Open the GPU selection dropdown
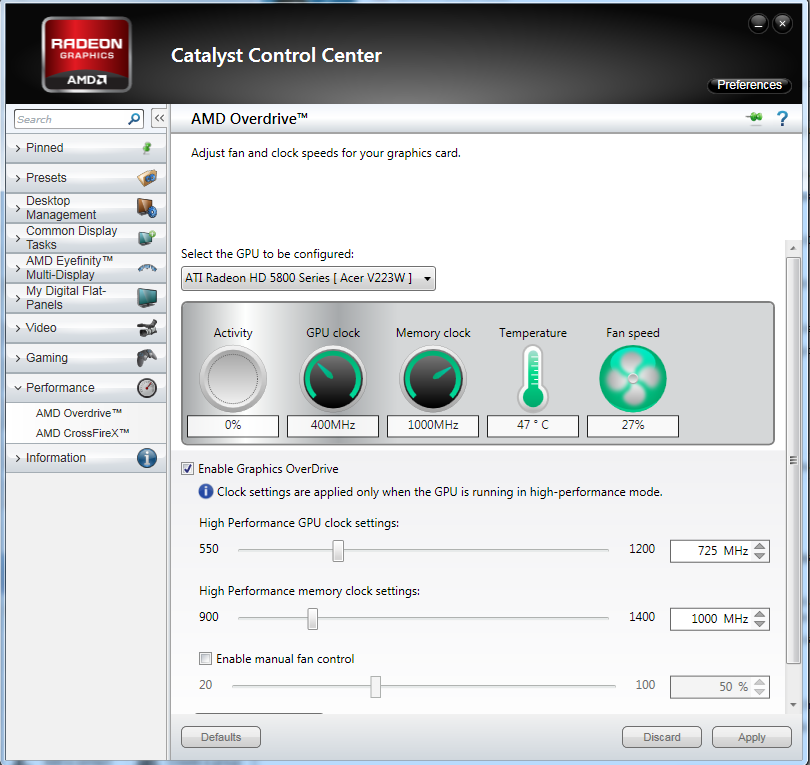 click(x=308, y=278)
